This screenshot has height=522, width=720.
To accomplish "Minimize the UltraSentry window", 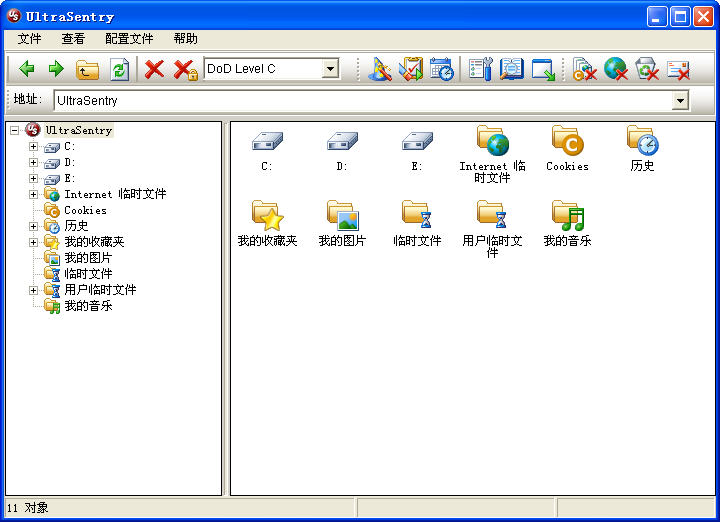I will (657, 17).
